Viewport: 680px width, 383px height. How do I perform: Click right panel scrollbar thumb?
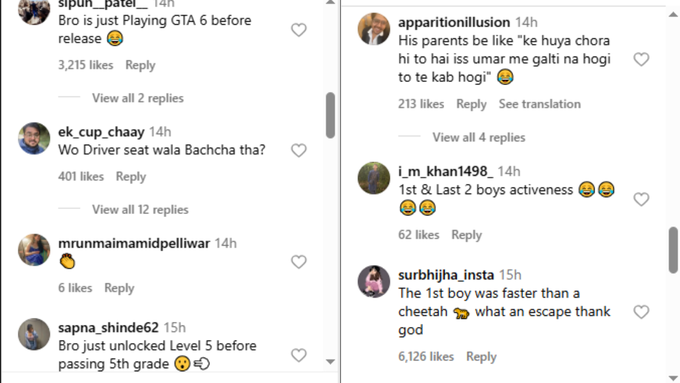673,250
